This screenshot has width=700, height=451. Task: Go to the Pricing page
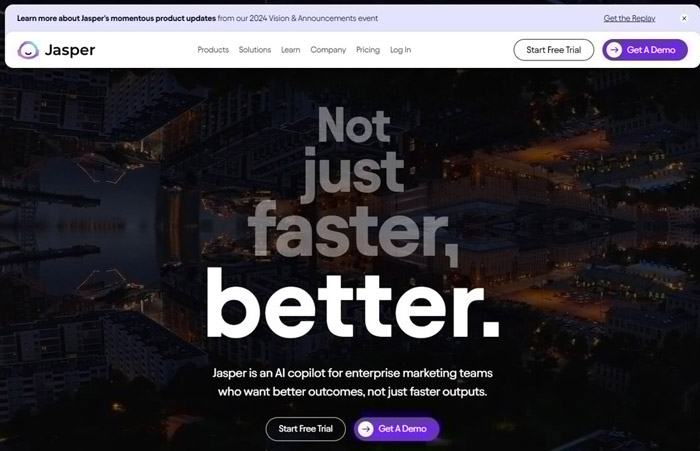pyautogui.click(x=368, y=50)
